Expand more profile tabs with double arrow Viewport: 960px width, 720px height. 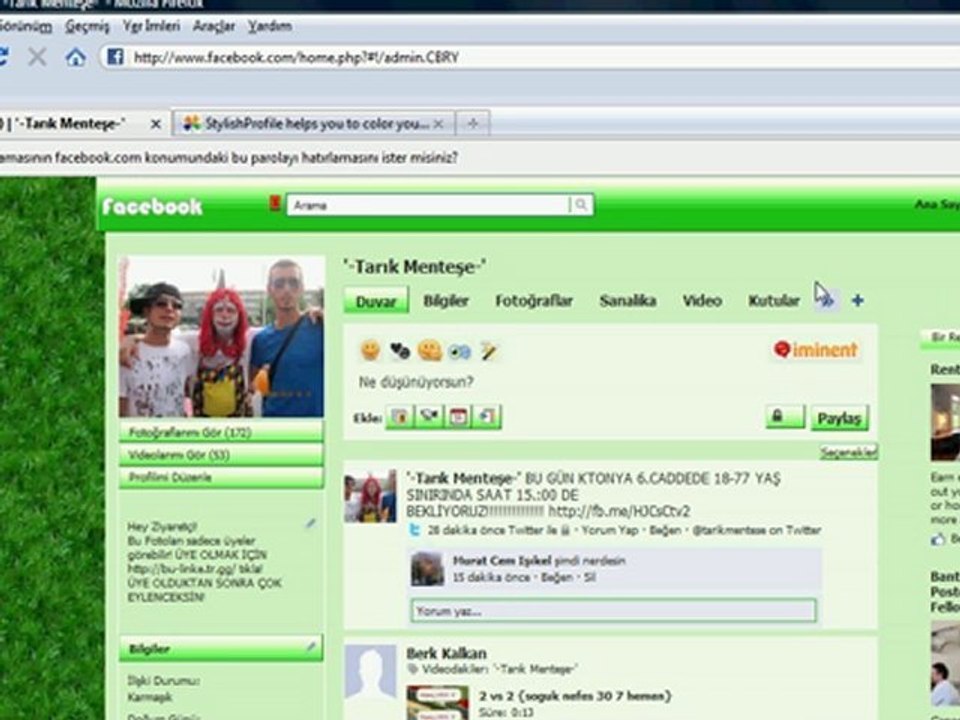[825, 300]
